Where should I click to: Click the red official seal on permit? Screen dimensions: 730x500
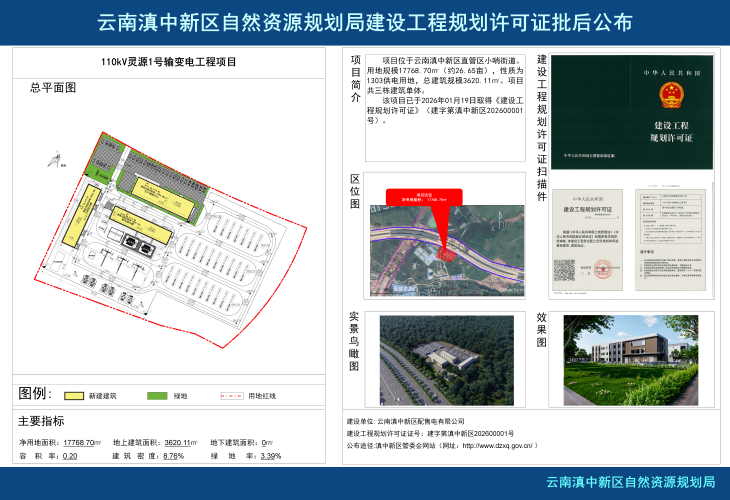click(x=602, y=270)
